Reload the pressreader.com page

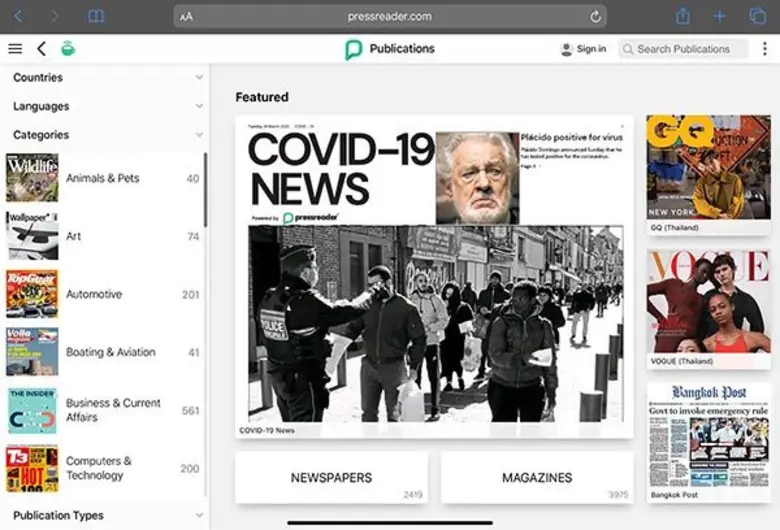595,17
